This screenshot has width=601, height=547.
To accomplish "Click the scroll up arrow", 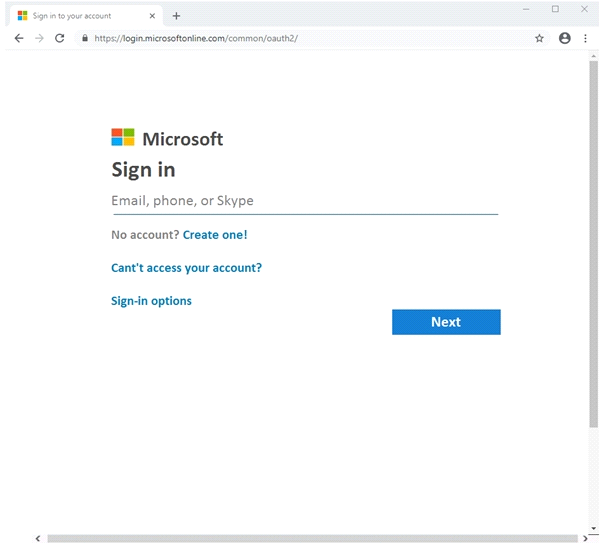I will [593, 56].
